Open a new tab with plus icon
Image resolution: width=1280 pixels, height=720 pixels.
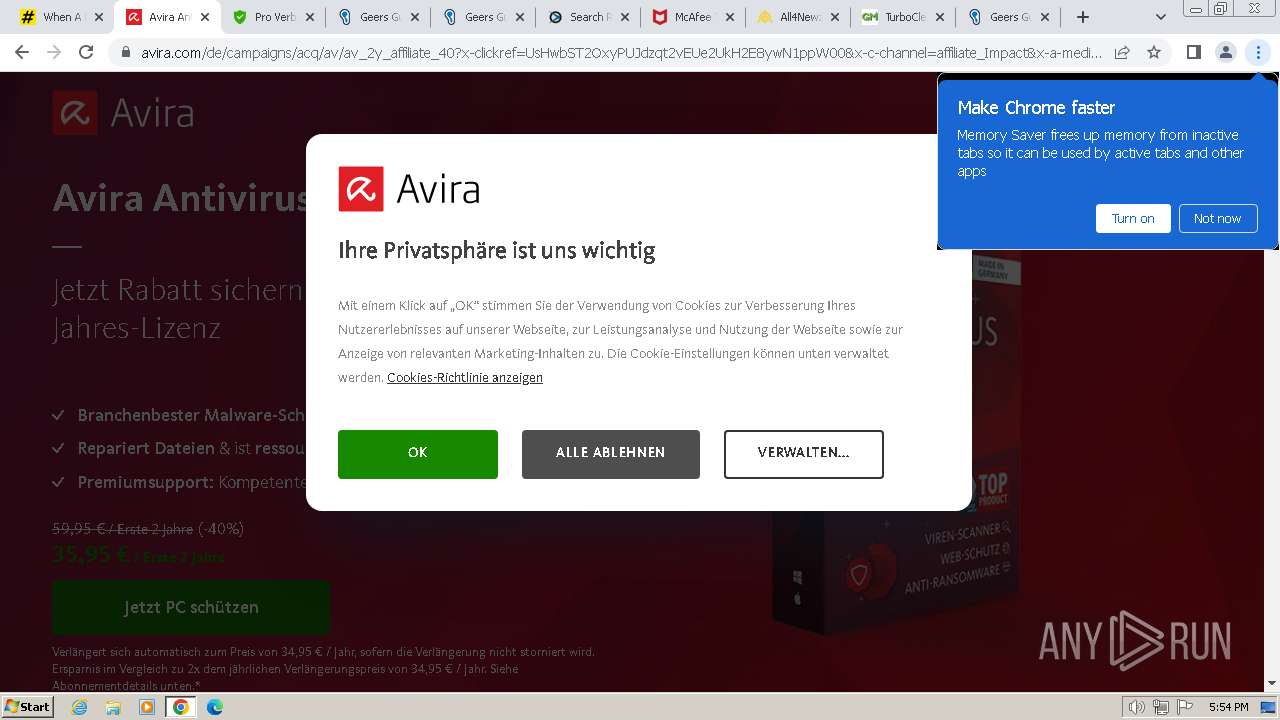pos(1083,17)
